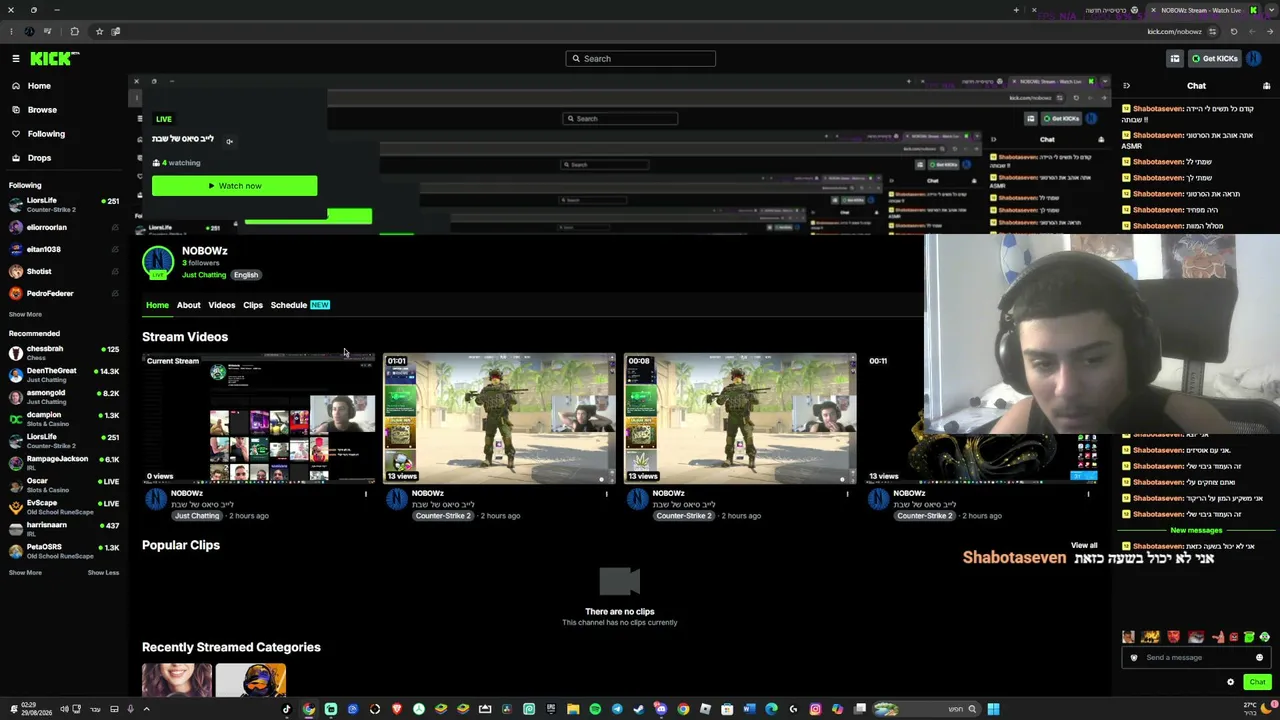Open the Current Stream video thumbnail
This screenshot has width=1280, height=720.
(258, 418)
